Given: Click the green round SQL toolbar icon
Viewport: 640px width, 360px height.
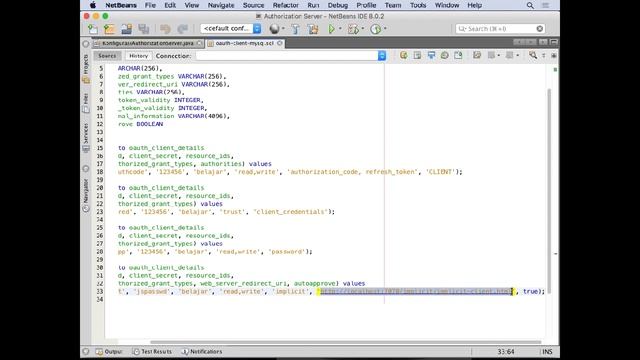Looking at the screenshot, I should [x=444, y=55].
